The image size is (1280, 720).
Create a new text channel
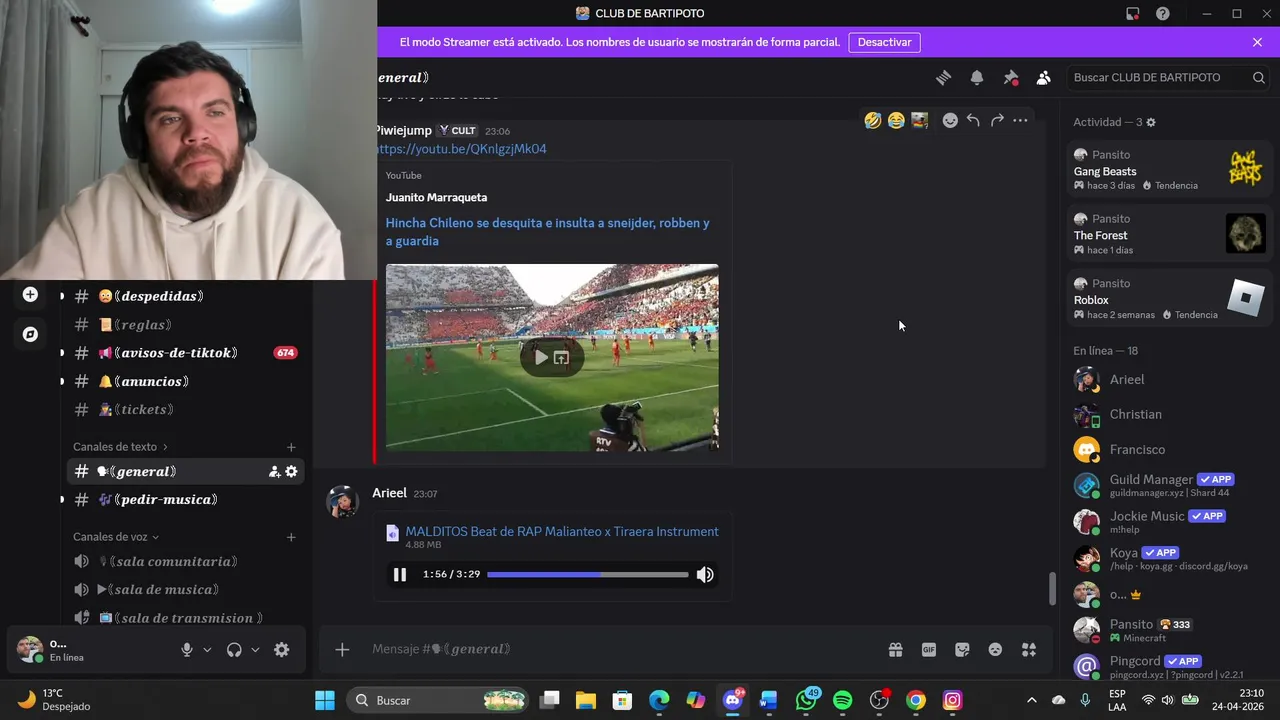(291, 447)
